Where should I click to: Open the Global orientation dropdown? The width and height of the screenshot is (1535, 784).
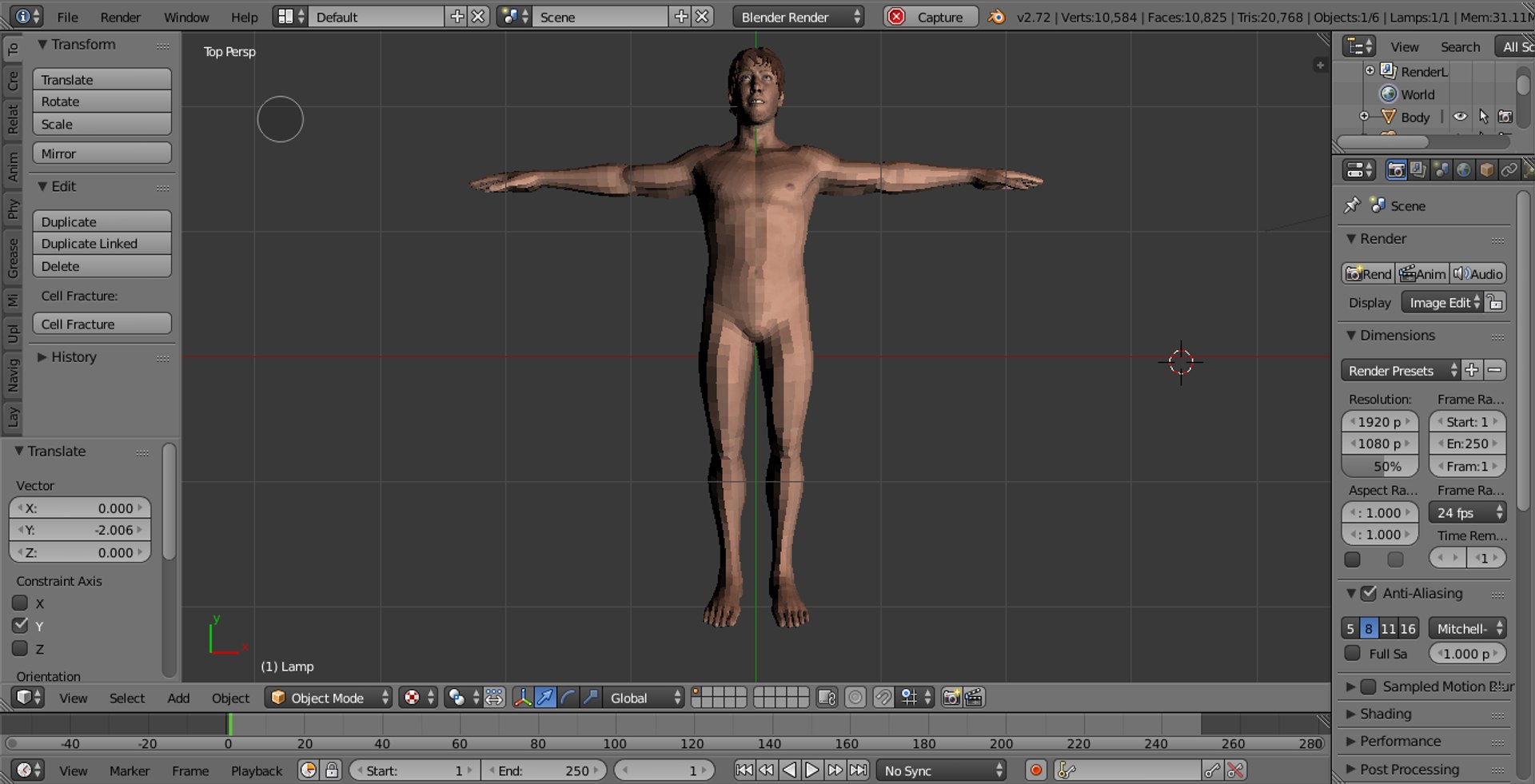[644, 698]
